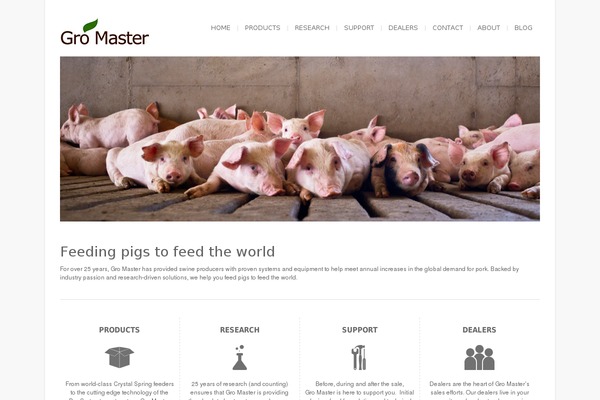This screenshot has height=400, width=600.
Task: Click the Products box icon
Action: click(119, 357)
